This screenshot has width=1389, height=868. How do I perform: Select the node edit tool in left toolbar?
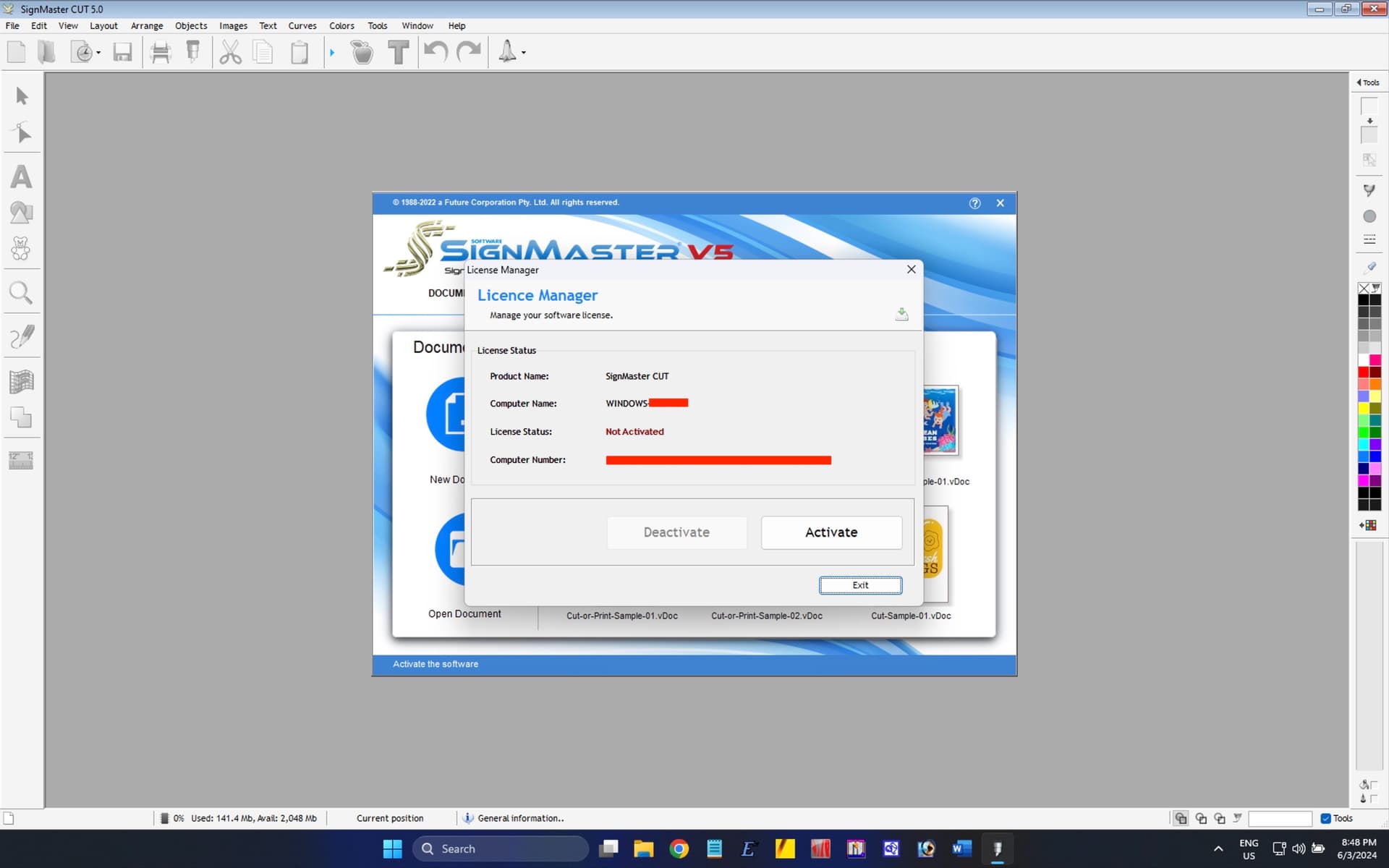pyautogui.click(x=22, y=132)
